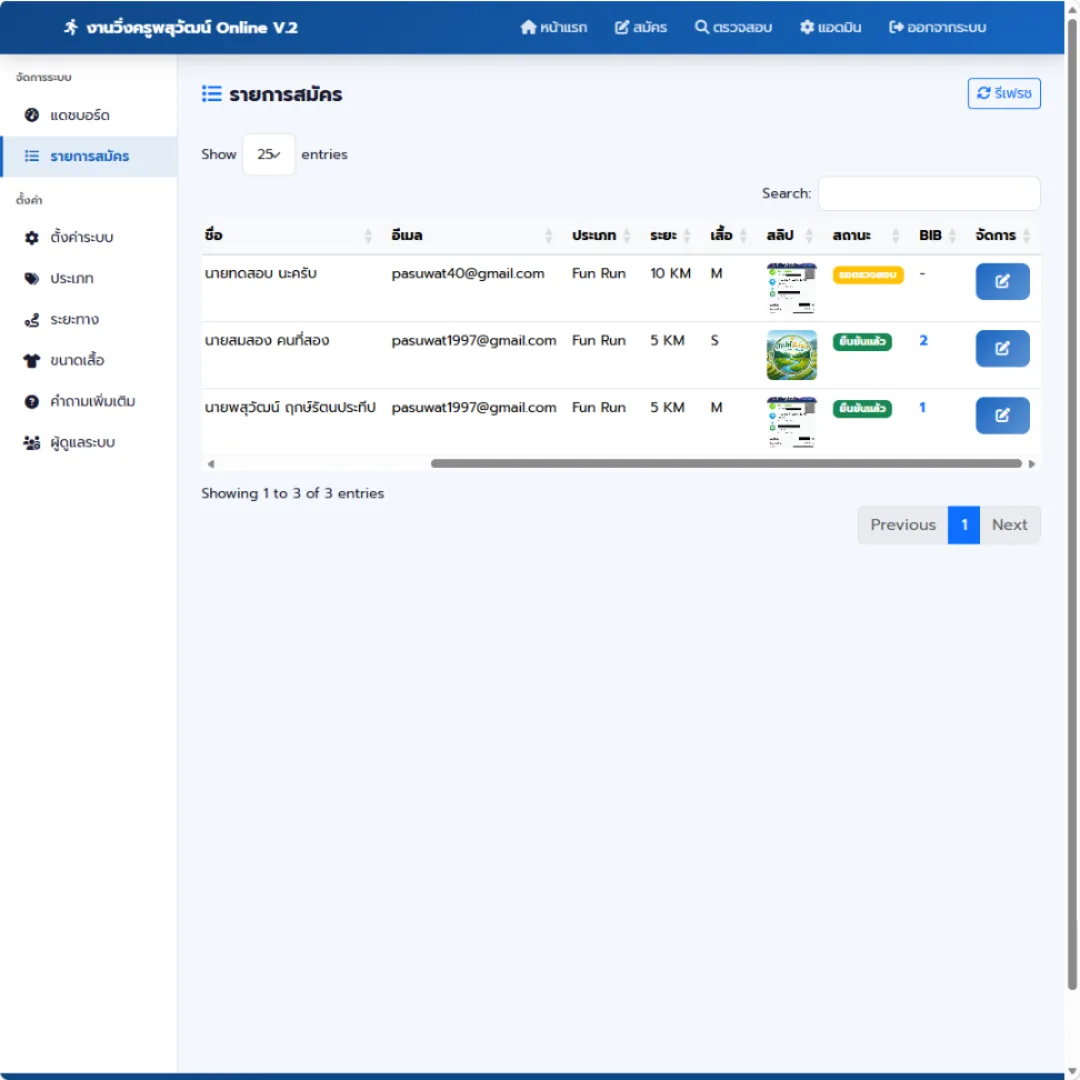Viewport: 1080px width, 1080px height.
Task: Sort table by สลิป slip column
Action: 789,236
